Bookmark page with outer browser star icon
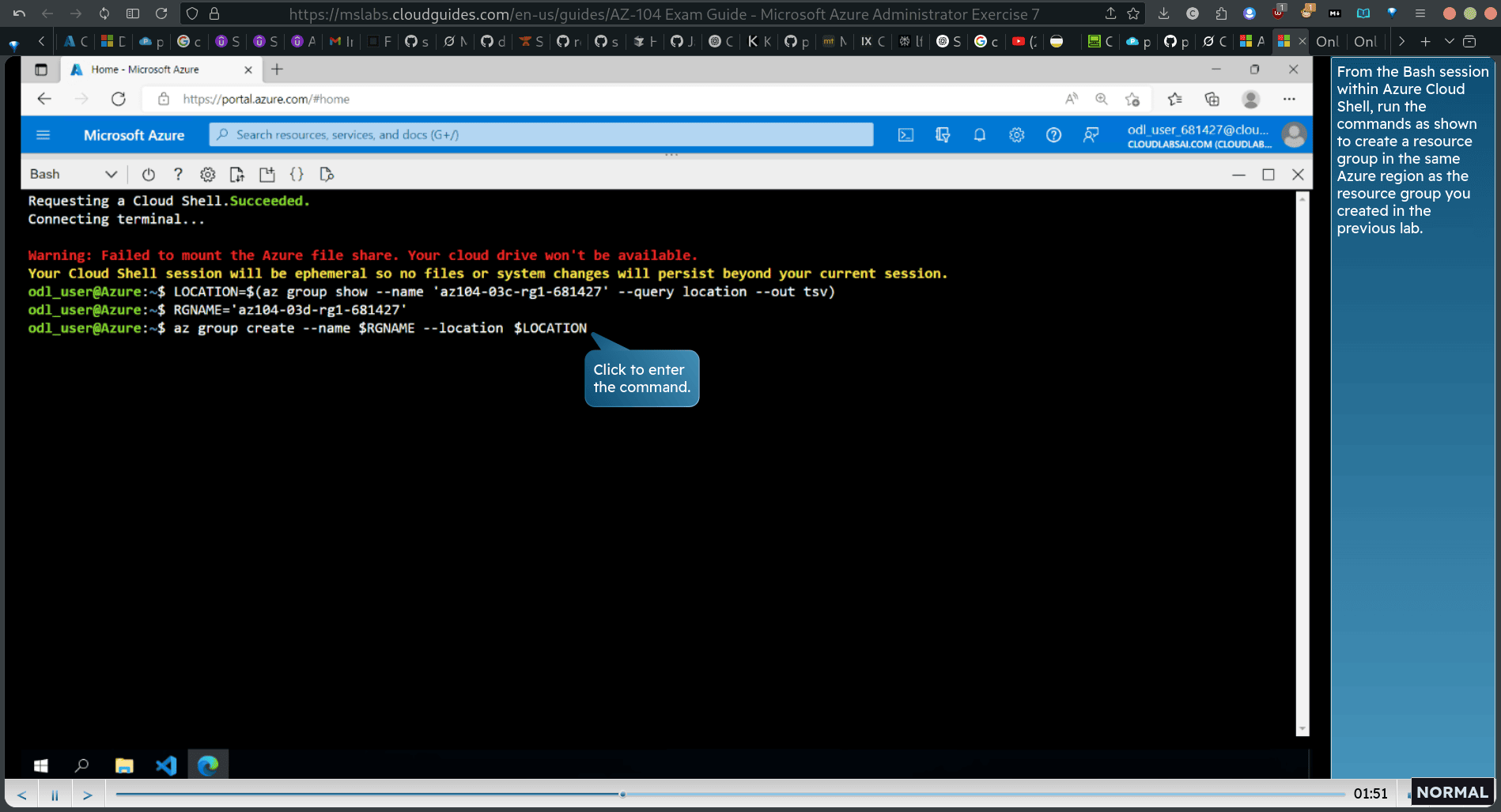 click(x=1133, y=13)
